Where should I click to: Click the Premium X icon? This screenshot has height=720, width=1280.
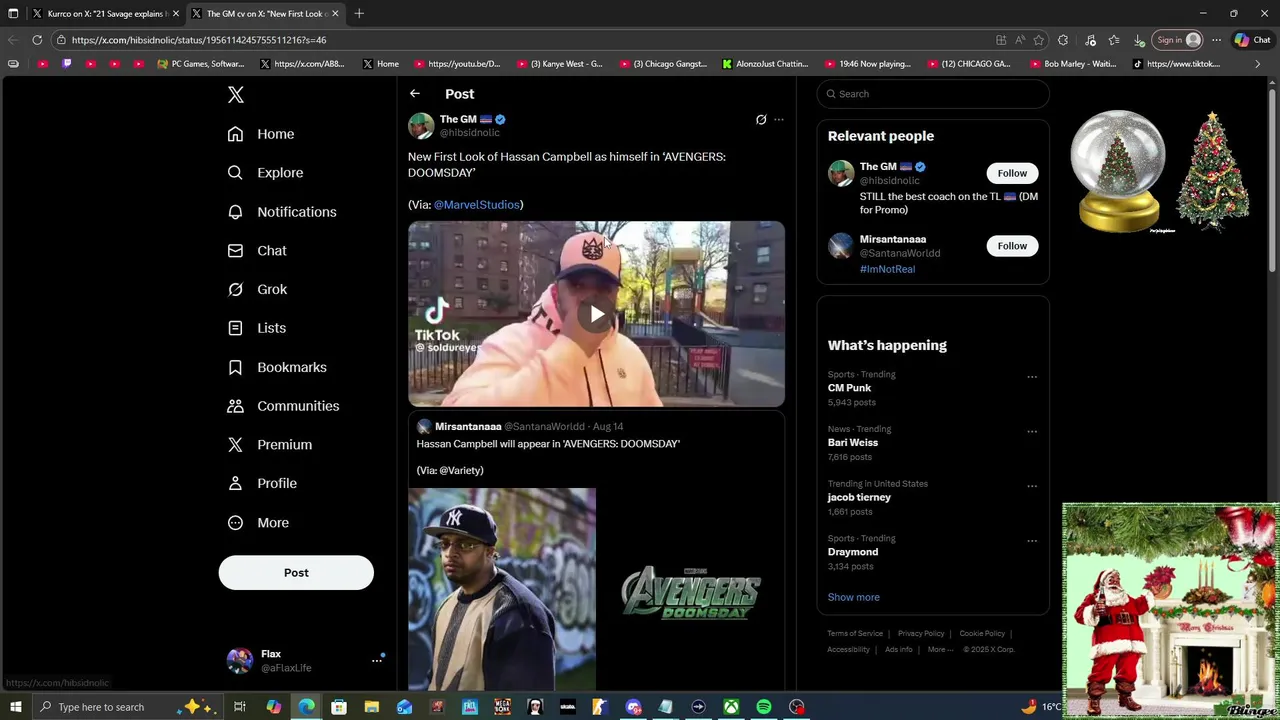pos(235,445)
